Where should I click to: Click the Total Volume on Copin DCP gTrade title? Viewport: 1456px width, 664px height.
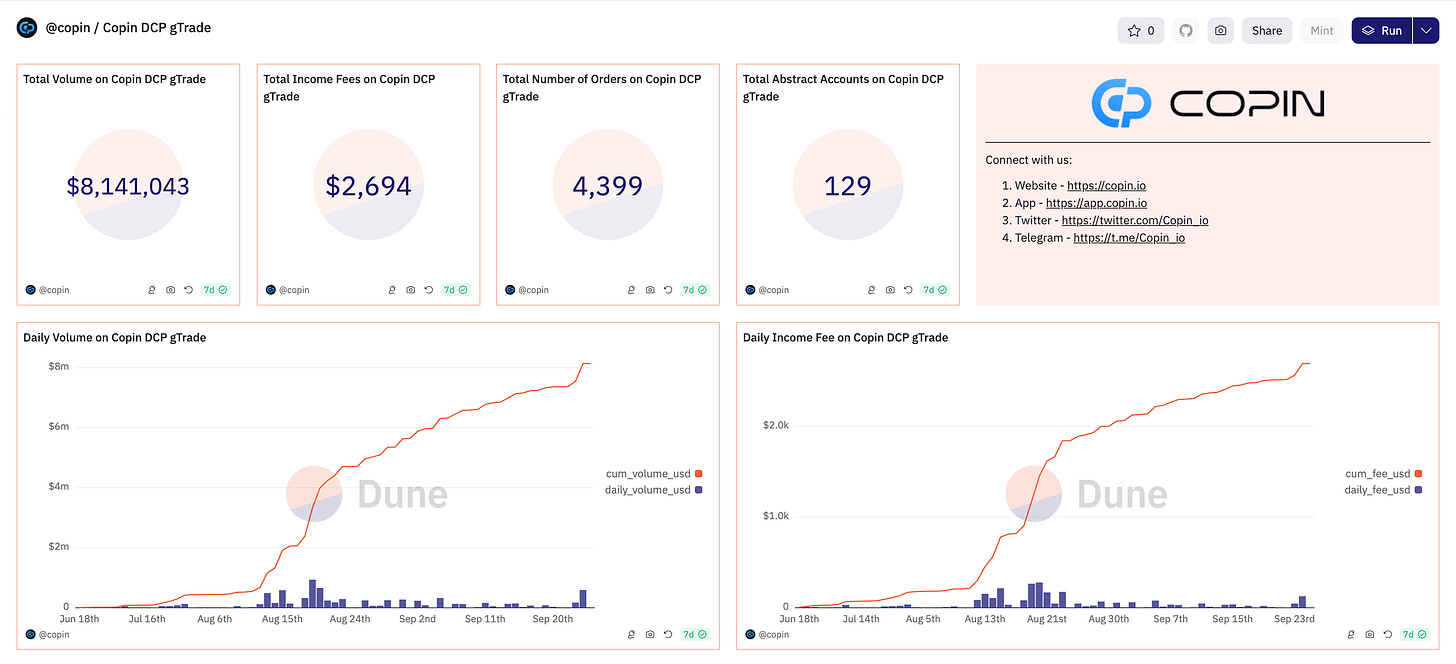click(115, 79)
